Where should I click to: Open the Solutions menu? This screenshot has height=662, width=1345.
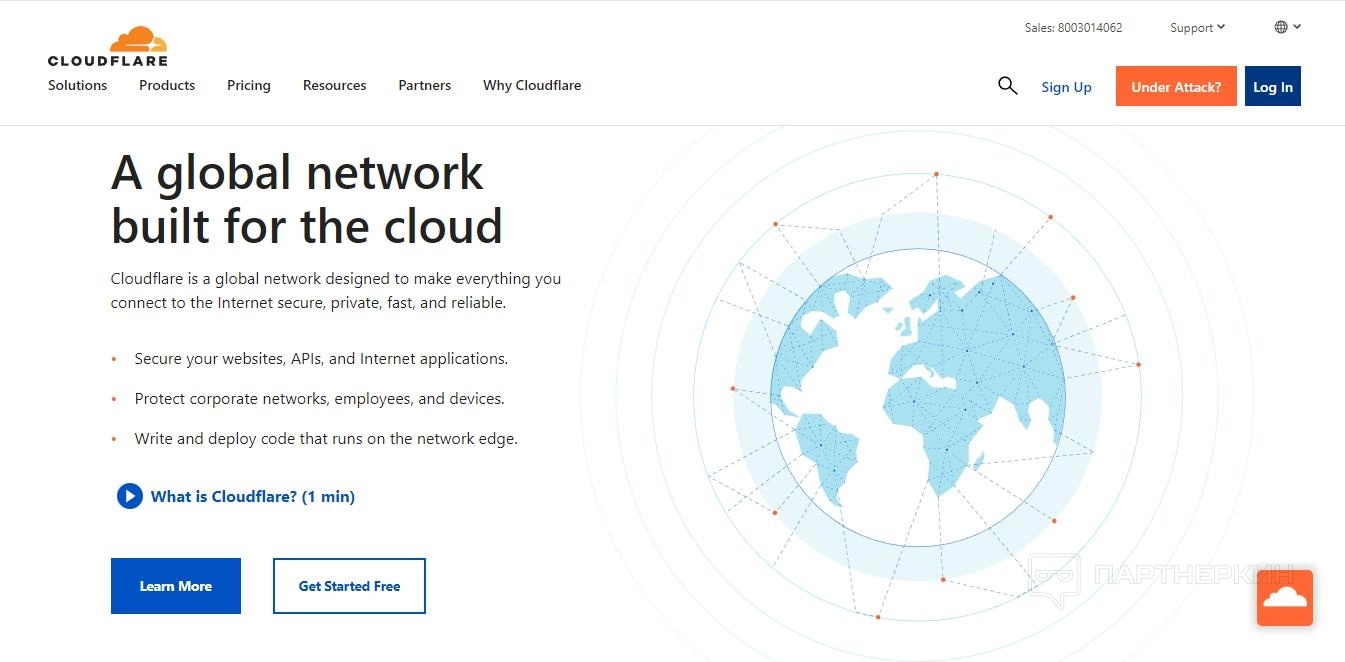point(78,86)
